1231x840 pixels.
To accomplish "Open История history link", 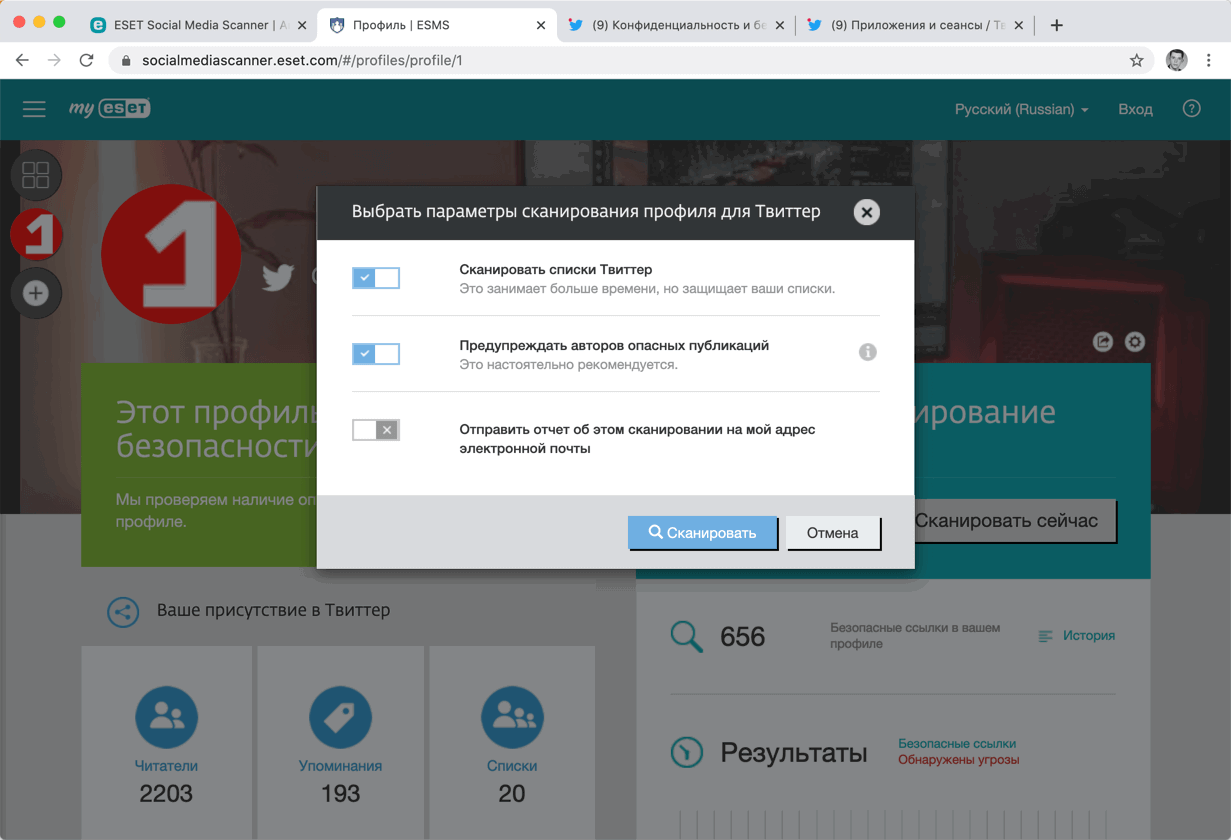I will click(1076, 635).
